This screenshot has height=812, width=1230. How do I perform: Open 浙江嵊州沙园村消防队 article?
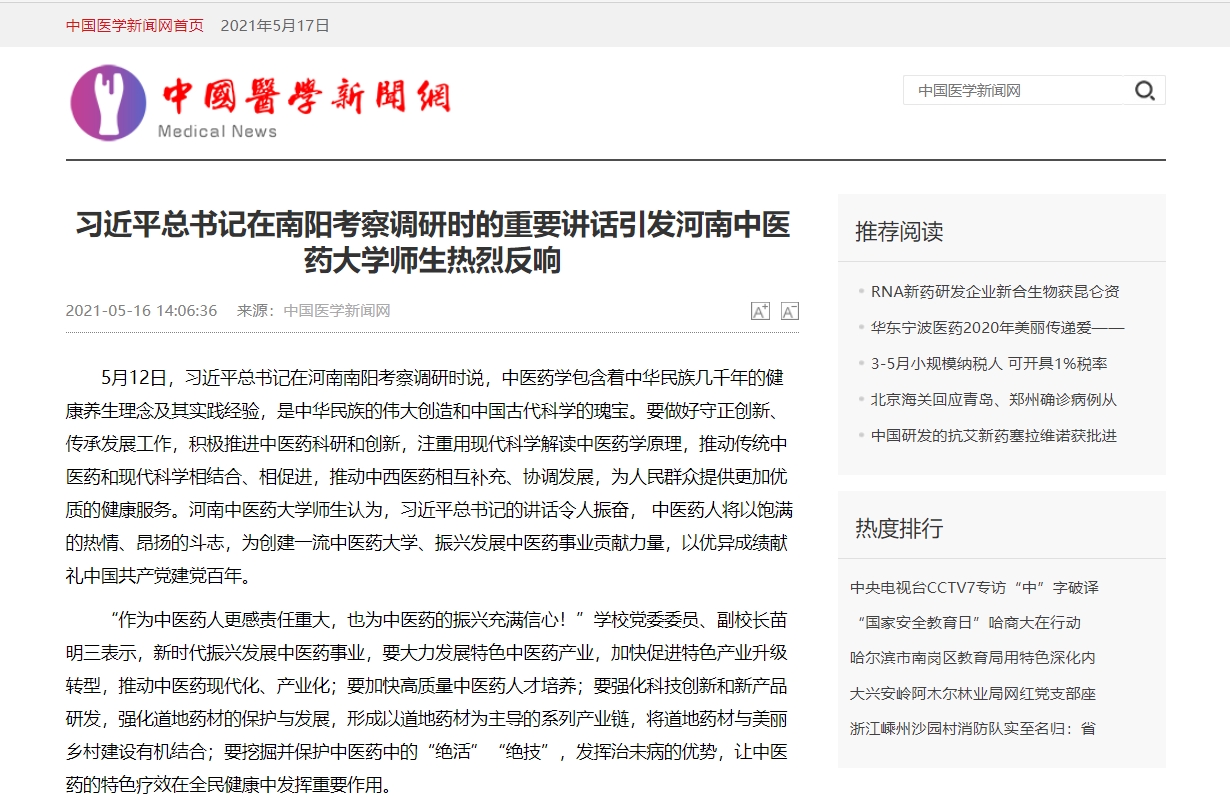coord(972,728)
